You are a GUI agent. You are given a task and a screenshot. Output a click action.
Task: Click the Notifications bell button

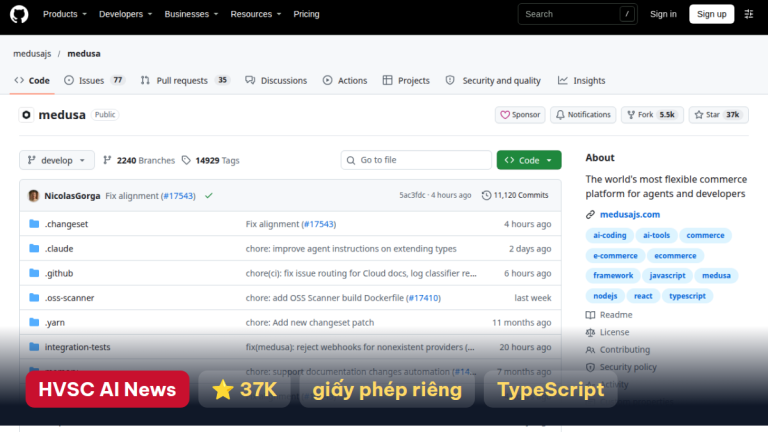tap(583, 115)
